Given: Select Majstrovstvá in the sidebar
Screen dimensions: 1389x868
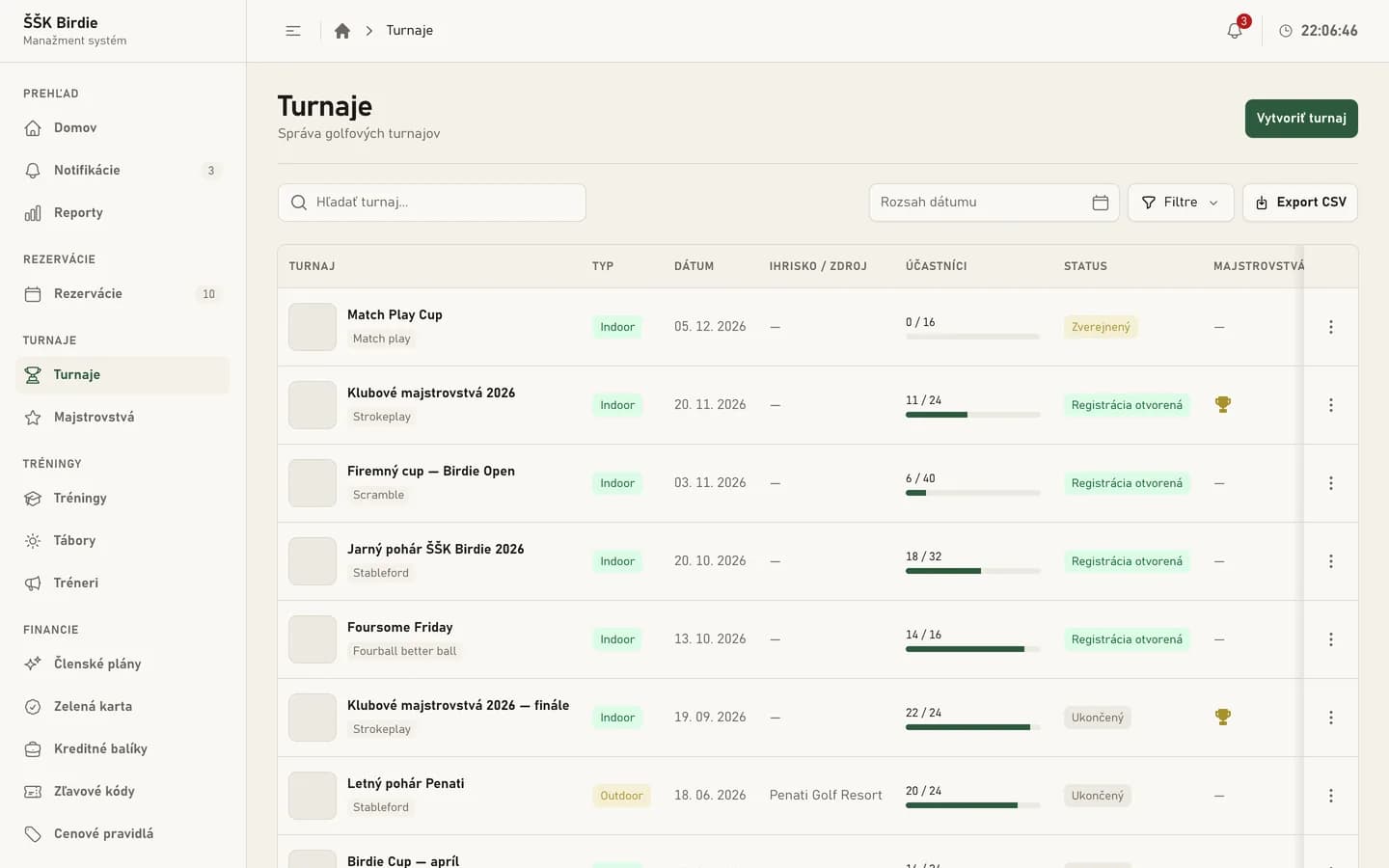Looking at the screenshot, I should [x=123, y=418].
